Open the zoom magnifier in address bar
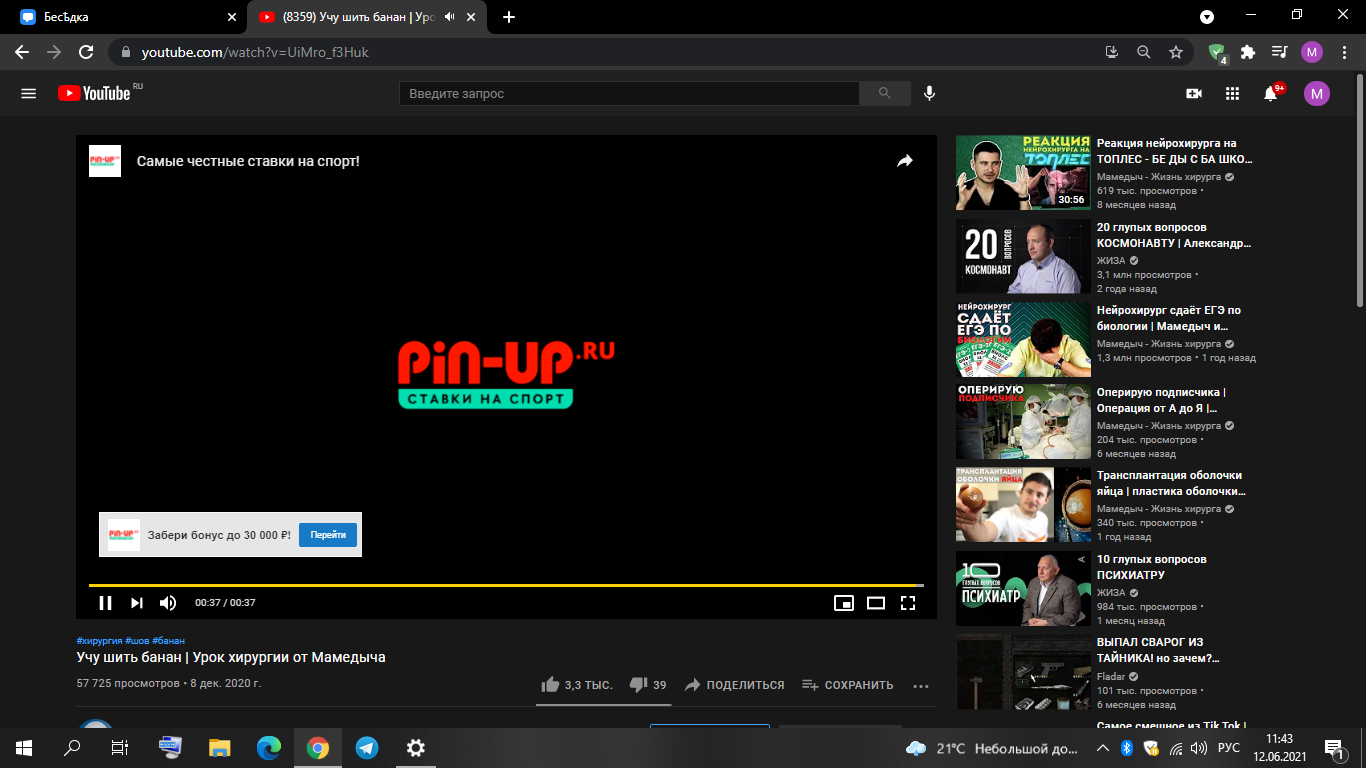This screenshot has width=1366, height=768. pyautogui.click(x=1143, y=52)
